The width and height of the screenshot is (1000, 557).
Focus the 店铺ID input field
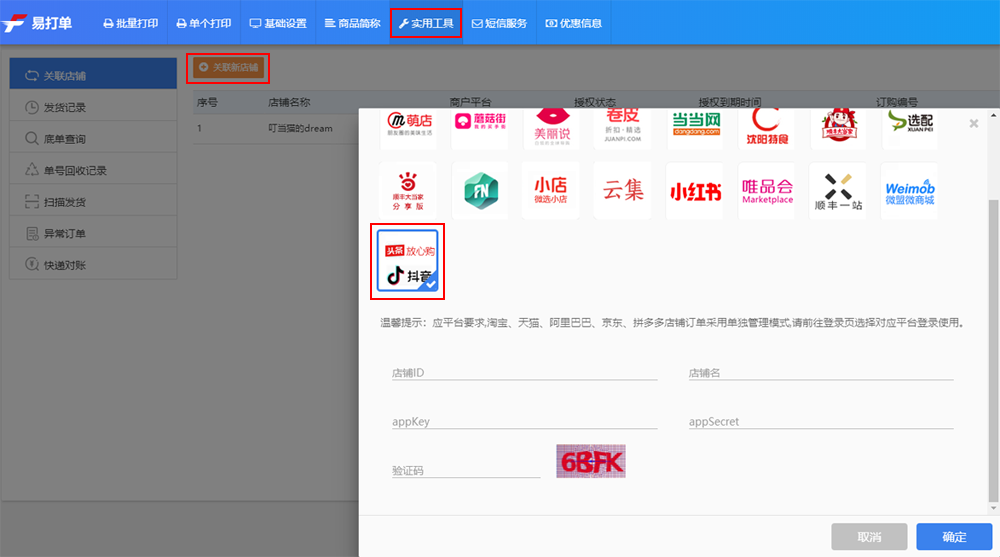pyautogui.click(x=524, y=373)
